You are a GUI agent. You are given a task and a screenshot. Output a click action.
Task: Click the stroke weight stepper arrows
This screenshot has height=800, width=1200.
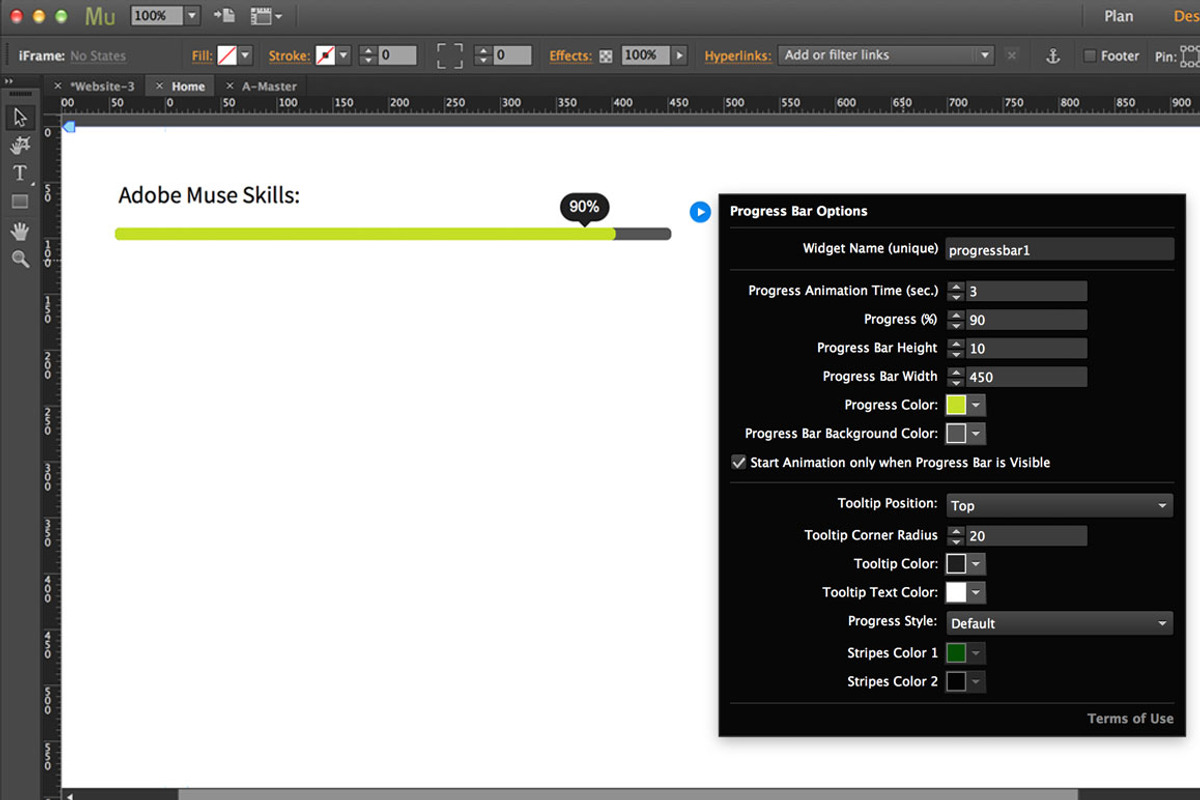367,56
